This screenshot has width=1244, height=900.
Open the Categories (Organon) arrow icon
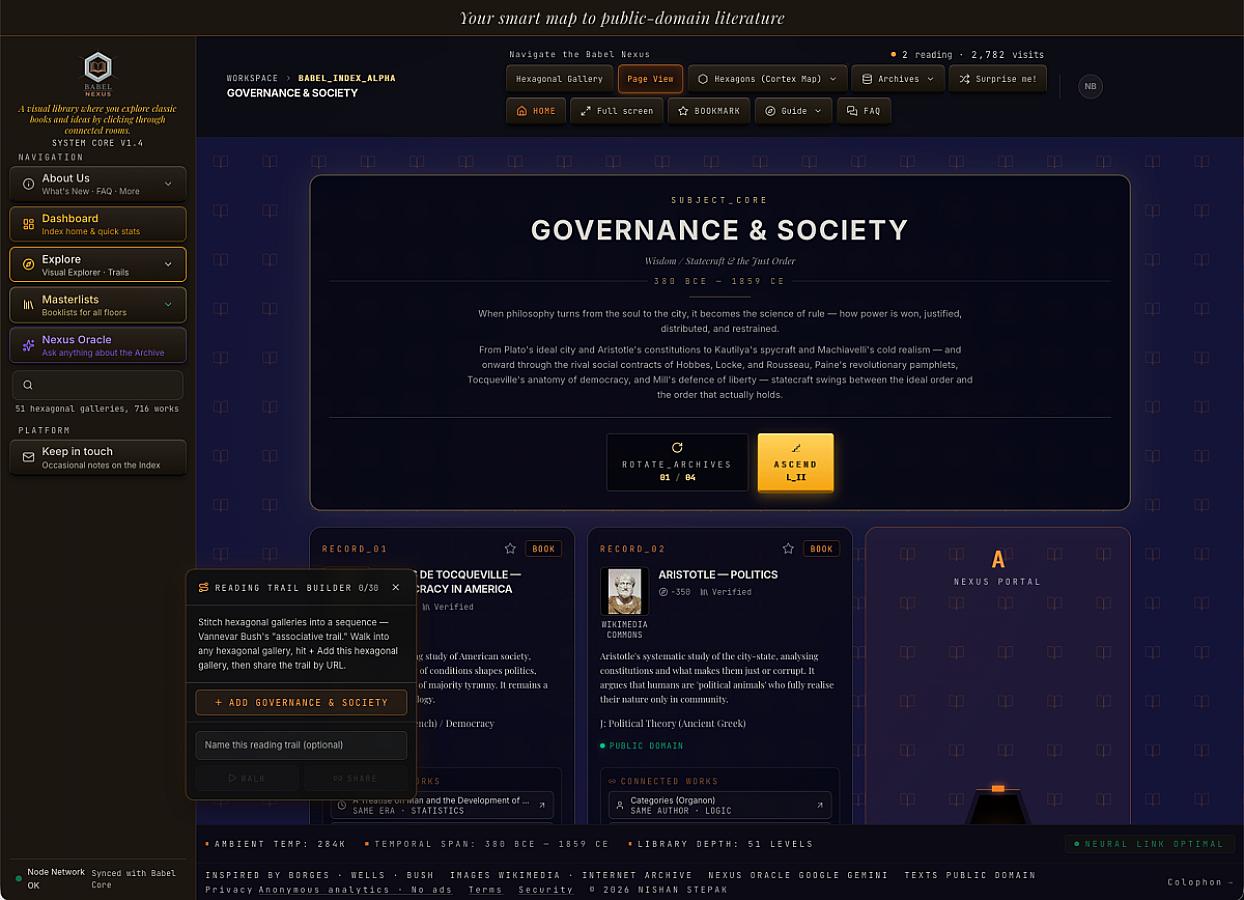[820, 805]
